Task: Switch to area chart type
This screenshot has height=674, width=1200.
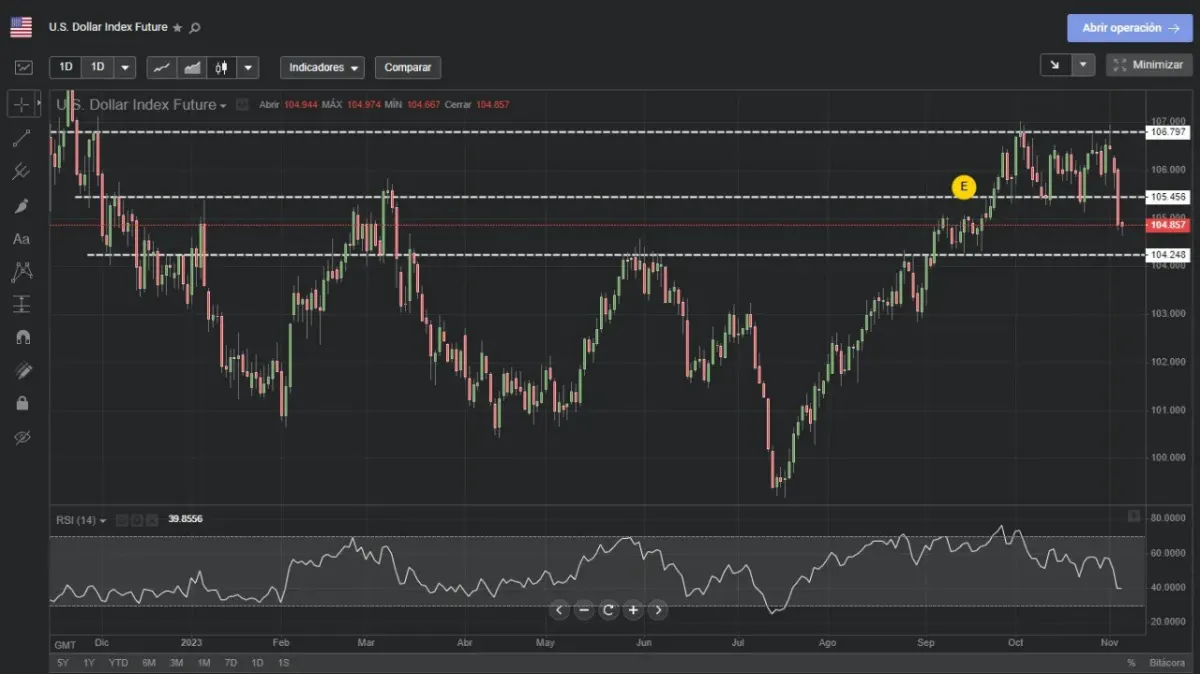Action: 192,67
